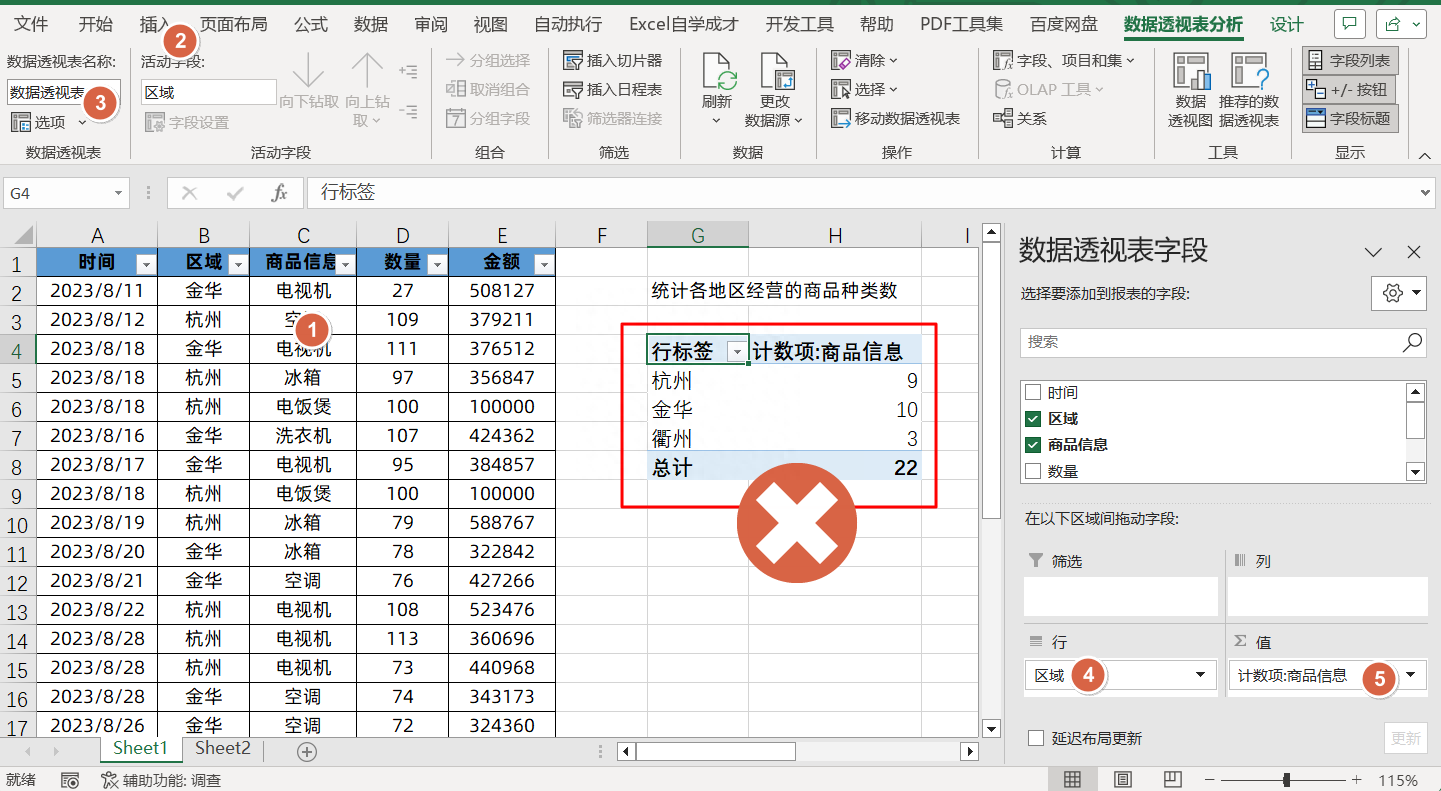Screen dimensions: 1441x791
Task: Check the 时间 field checkbox
Action: [x=1033, y=393]
